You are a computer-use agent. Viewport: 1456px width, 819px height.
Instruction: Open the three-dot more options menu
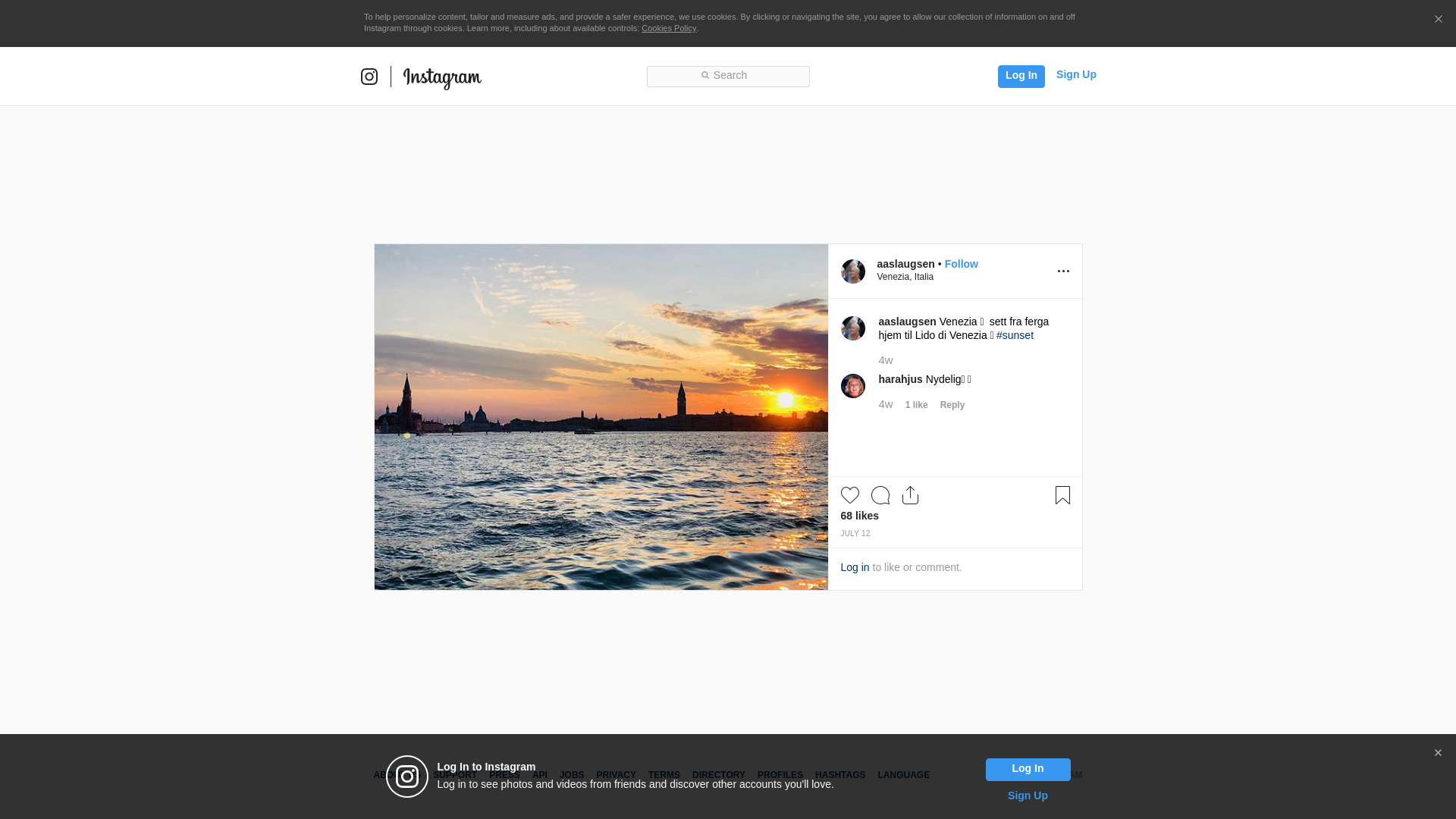(x=1063, y=271)
